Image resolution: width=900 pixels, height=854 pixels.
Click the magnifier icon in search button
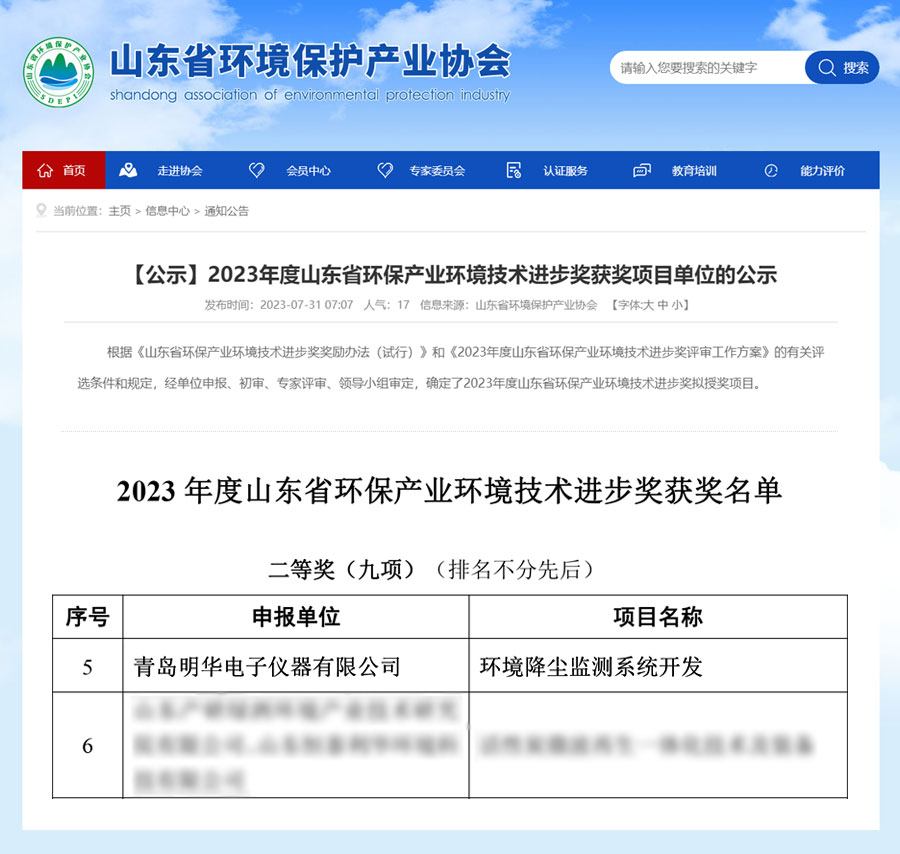(x=827, y=68)
